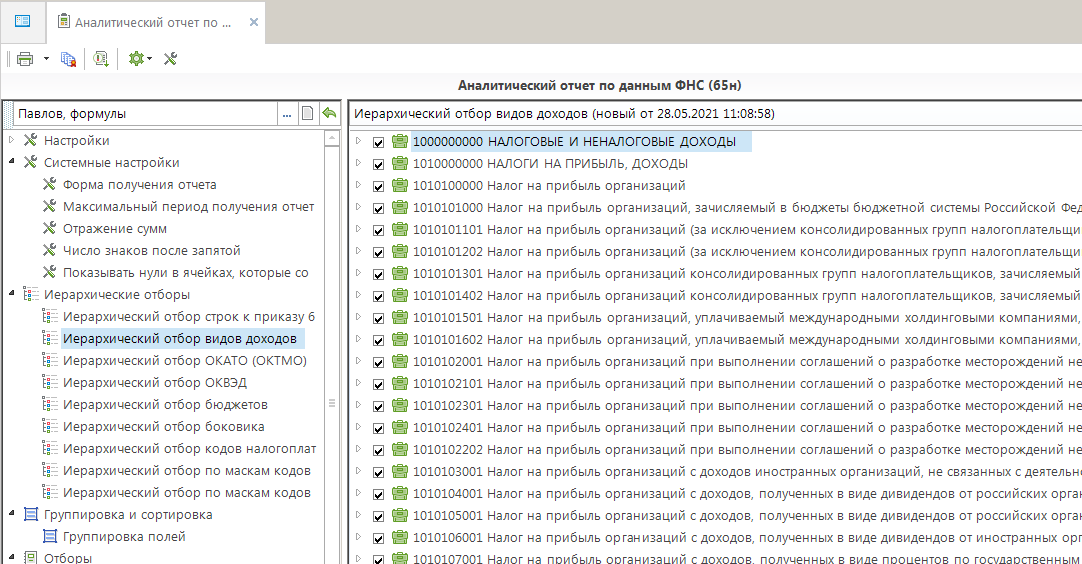Click green folder icon of 1010102202
The image size is (1082, 564).
(x=400, y=449)
